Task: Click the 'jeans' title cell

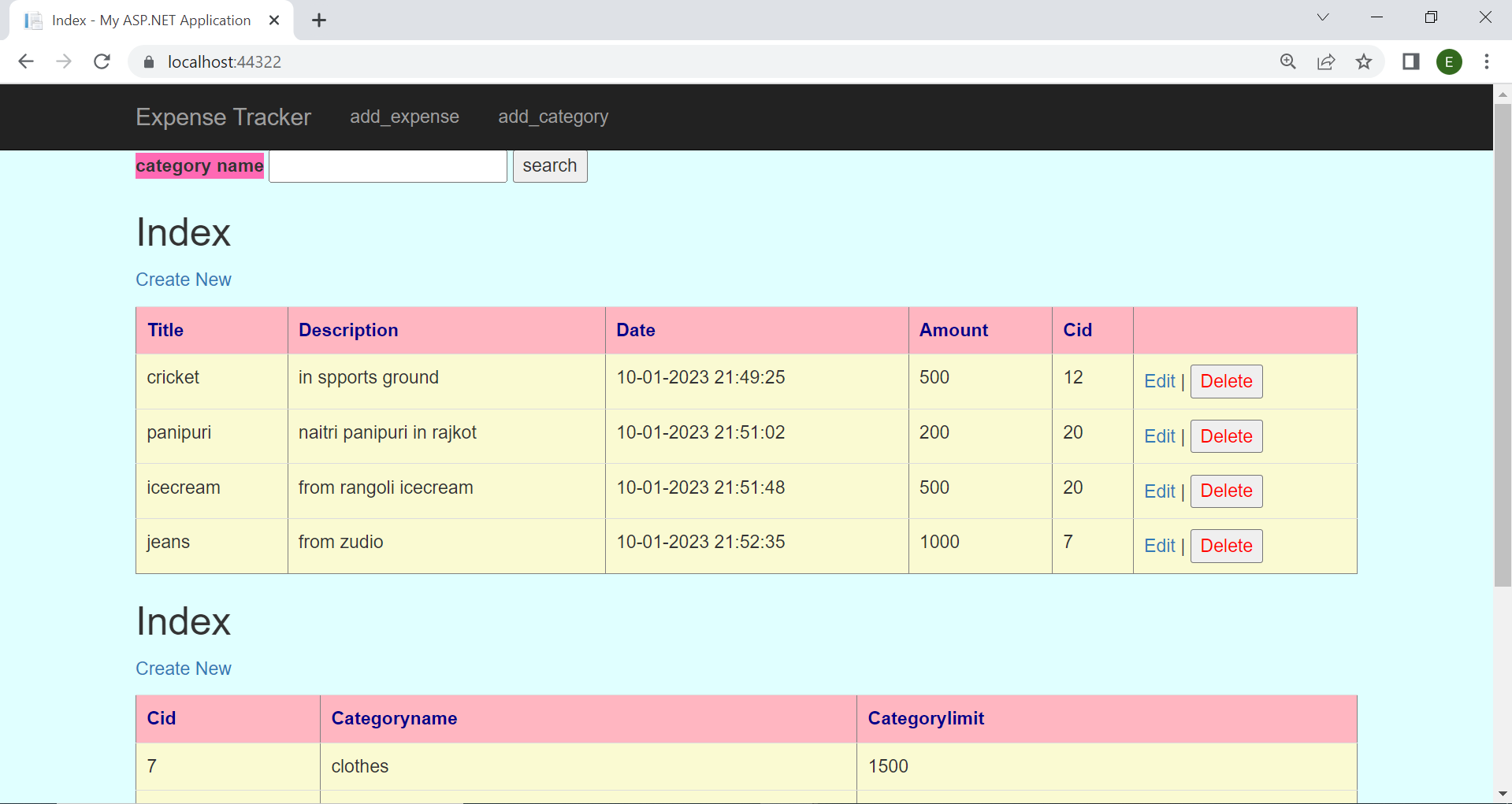Action: 212,546
